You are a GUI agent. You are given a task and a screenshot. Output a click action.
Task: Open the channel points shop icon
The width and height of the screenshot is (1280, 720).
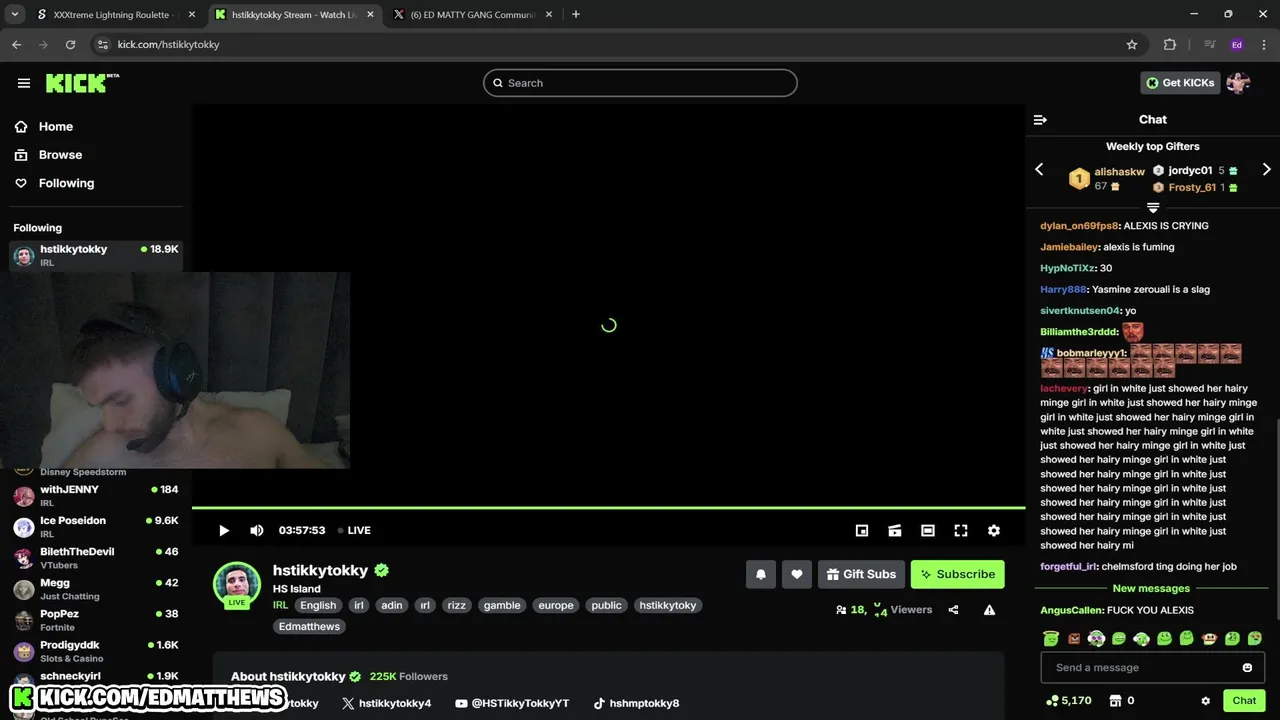1116,701
